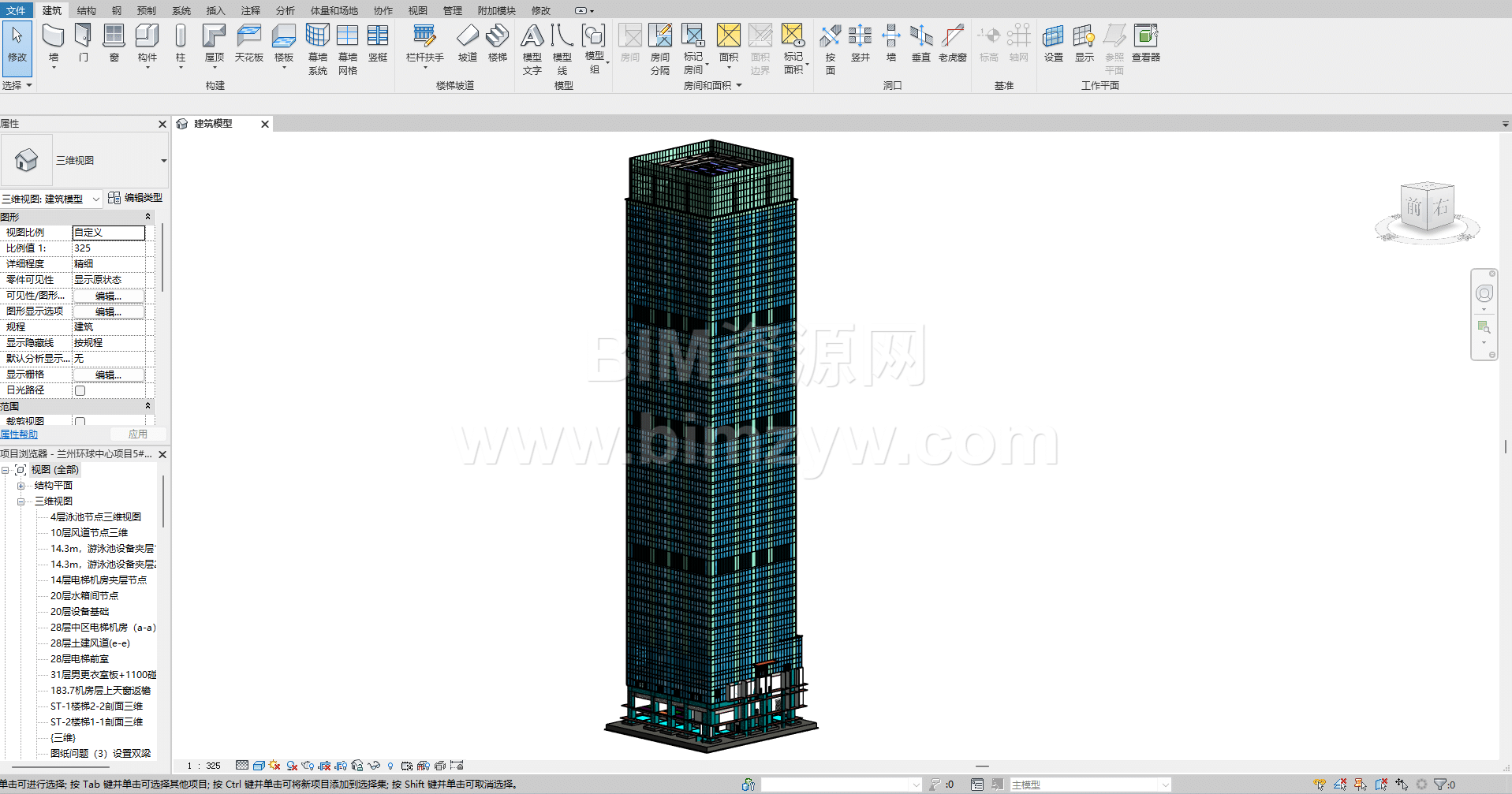Image resolution: width=1512 pixels, height=794 pixels.
Task: Switch to the 注释 ribbon tab
Action: tap(250, 10)
